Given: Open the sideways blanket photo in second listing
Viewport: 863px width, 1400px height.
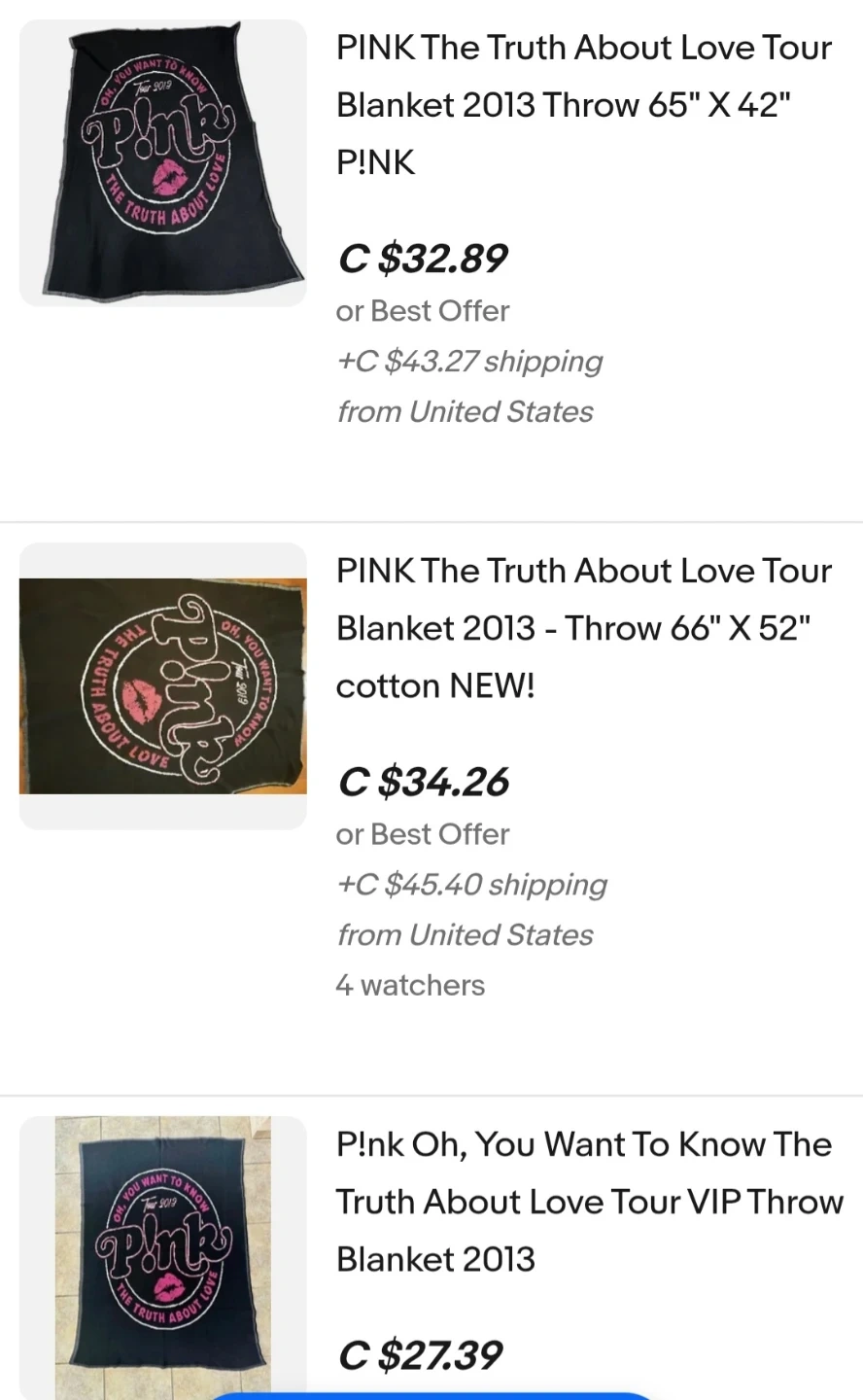Looking at the screenshot, I should pyautogui.click(x=162, y=685).
